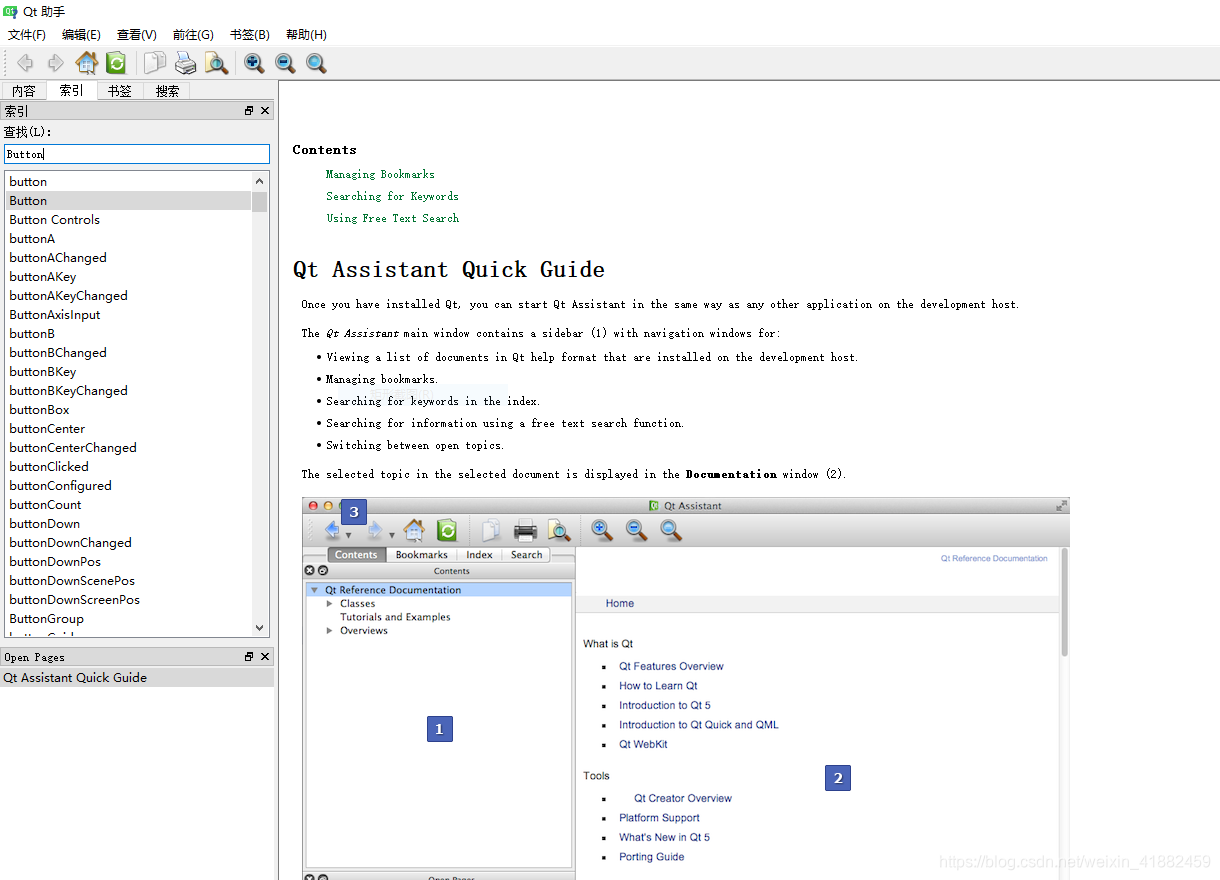Follow the Managing Bookmarks link

click(380, 174)
